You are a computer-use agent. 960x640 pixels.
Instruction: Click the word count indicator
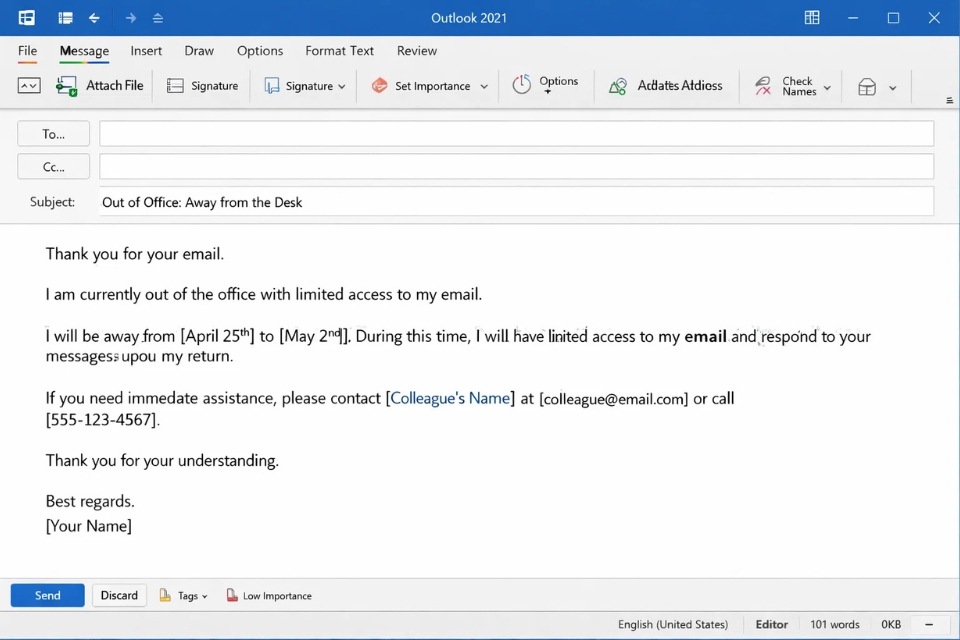pos(835,623)
